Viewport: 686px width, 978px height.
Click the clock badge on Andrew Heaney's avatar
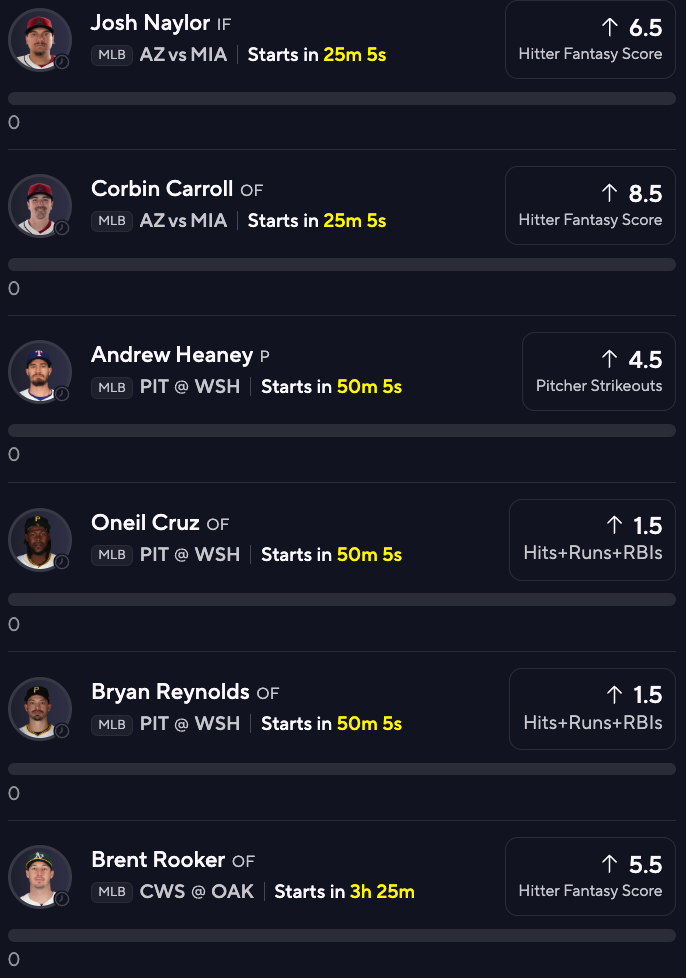pyautogui.click(x=62, y=394)
